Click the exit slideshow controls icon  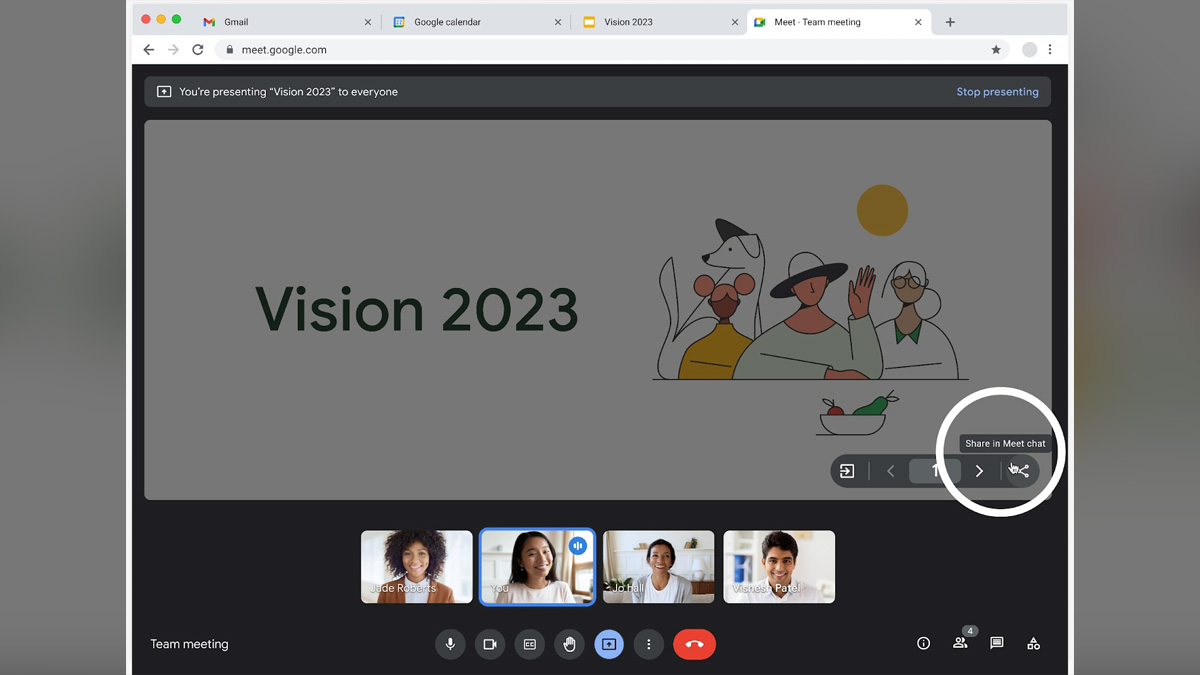point(847,471)
